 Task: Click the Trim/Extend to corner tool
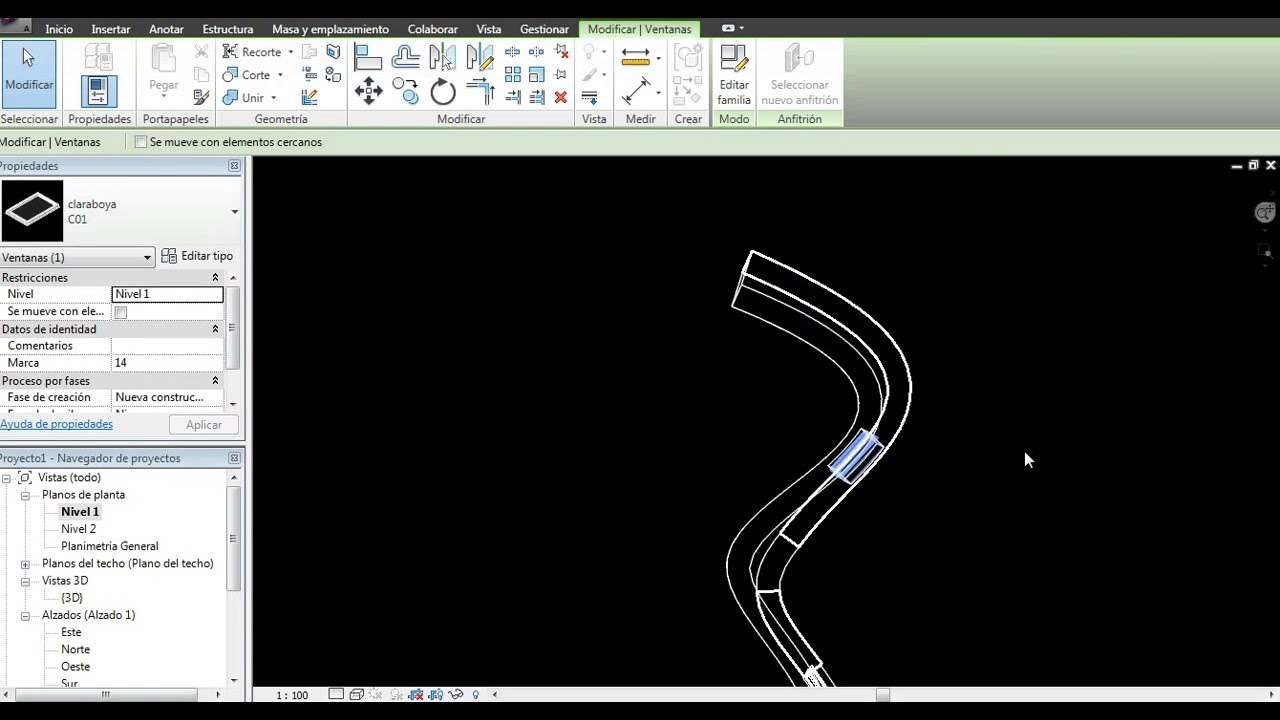(481, 92)
